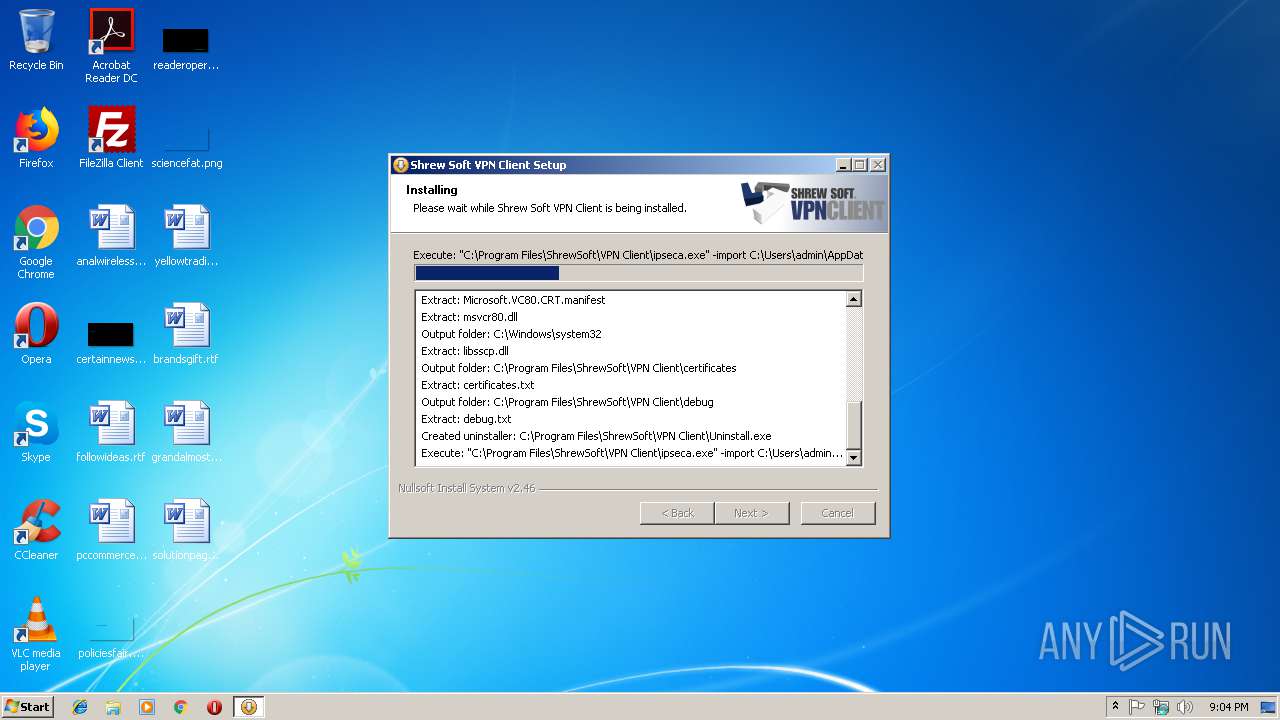Minimize the Shrew Soft setup window
The image size is (1280, 720).
[843, 165]
